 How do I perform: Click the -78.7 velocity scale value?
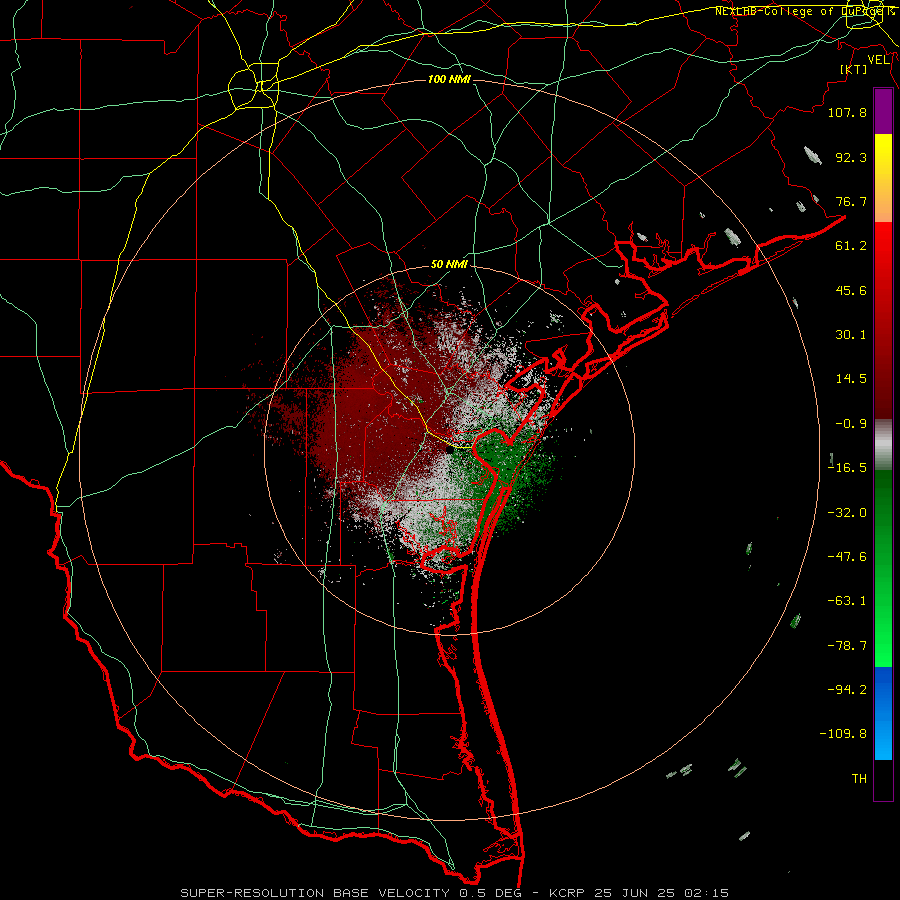847,646
